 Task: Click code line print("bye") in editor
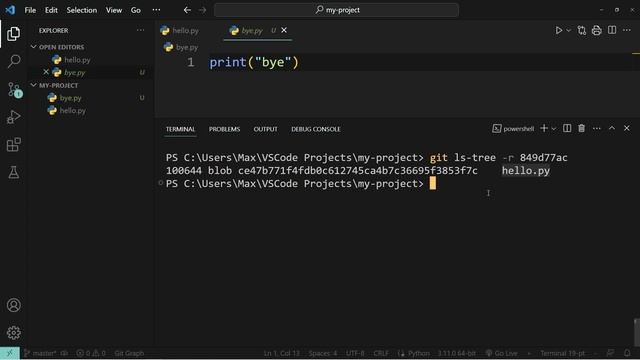[254, 62]
